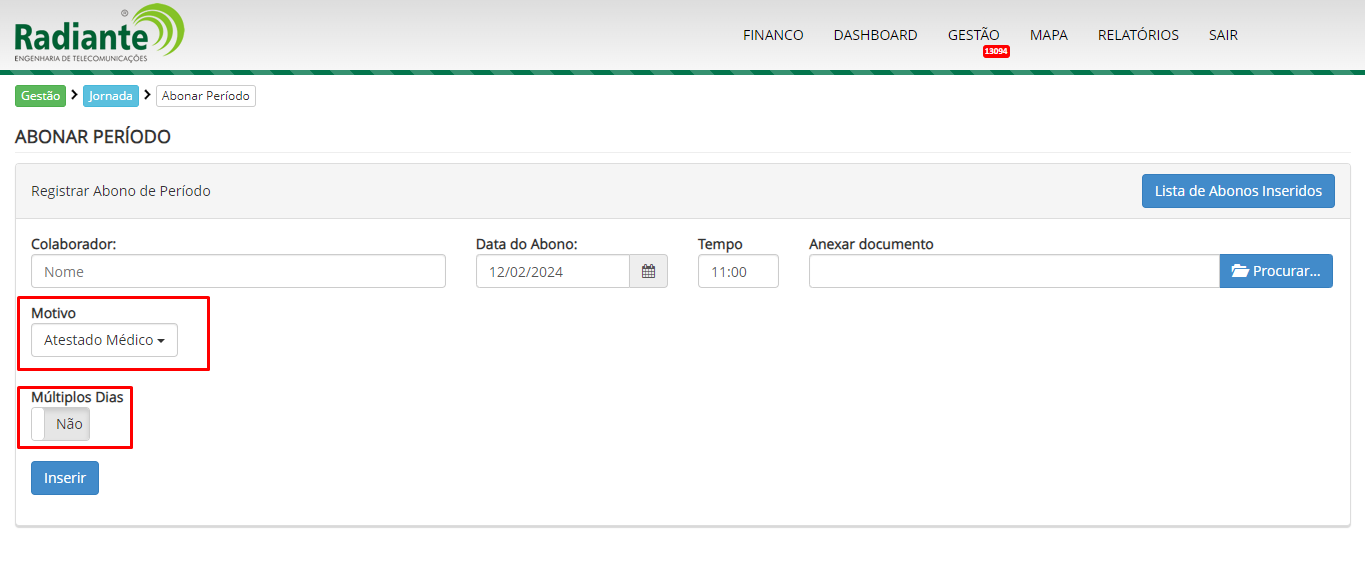This screenshot has width=1365, height=569.
Task: Click the Abonar Período breadcrumb
Action: pos(206,96)
